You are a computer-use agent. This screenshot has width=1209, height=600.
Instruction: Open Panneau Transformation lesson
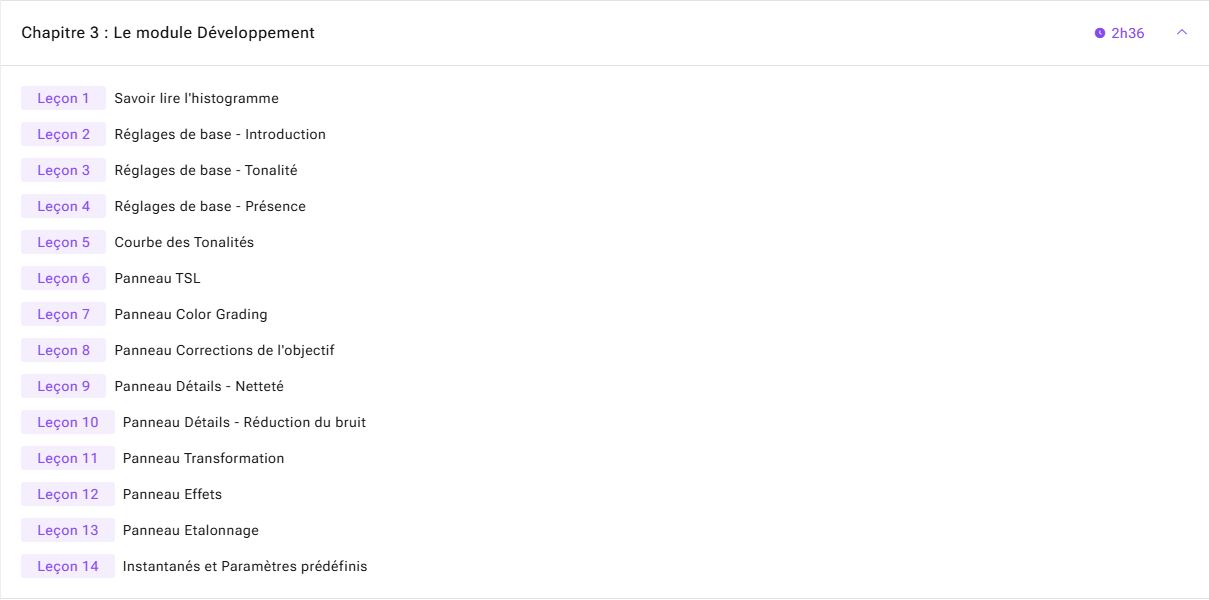[x=203, y=458]
